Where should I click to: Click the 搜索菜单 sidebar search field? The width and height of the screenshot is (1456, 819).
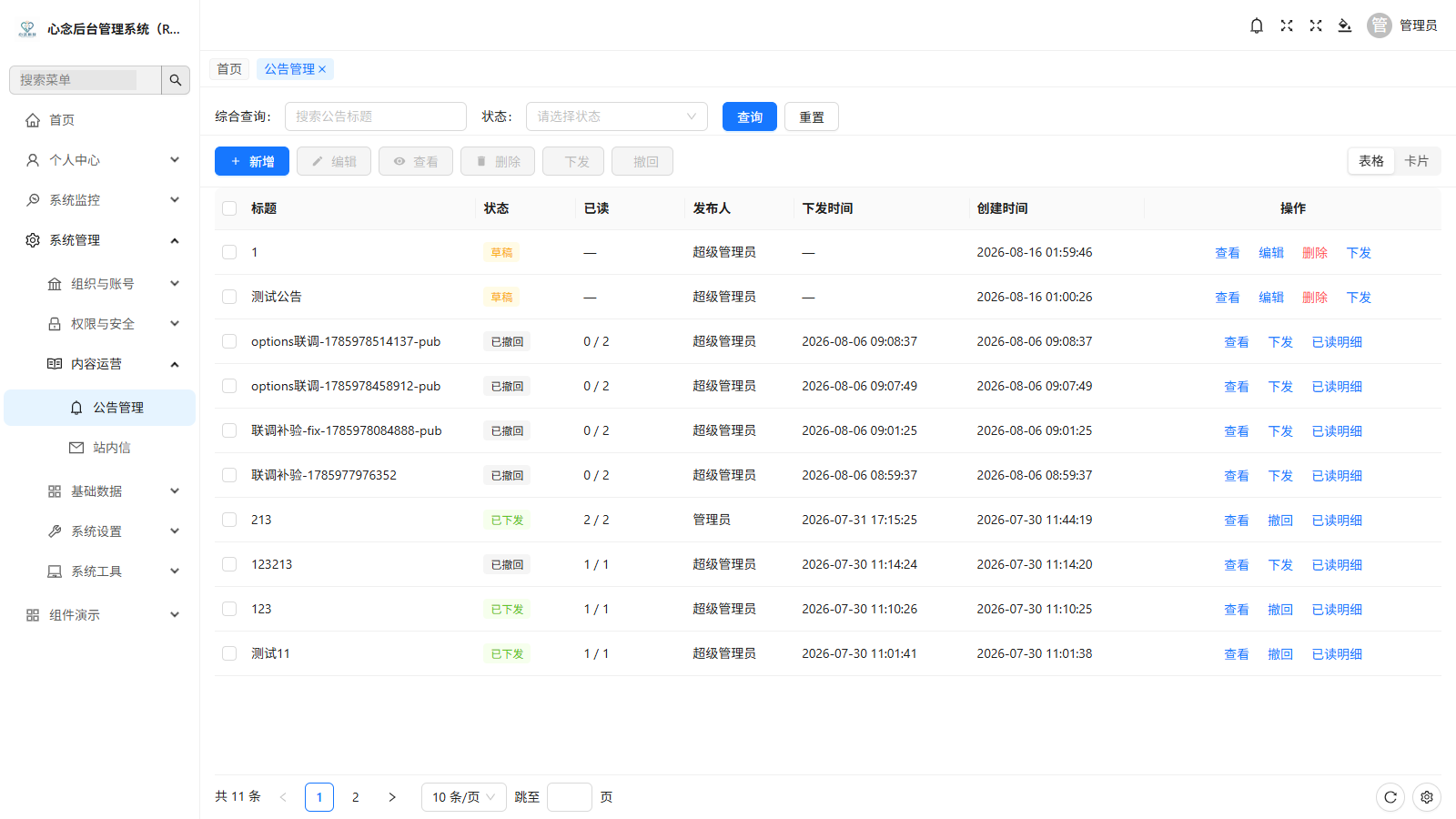pyautogui.click(x=86, y=80)
